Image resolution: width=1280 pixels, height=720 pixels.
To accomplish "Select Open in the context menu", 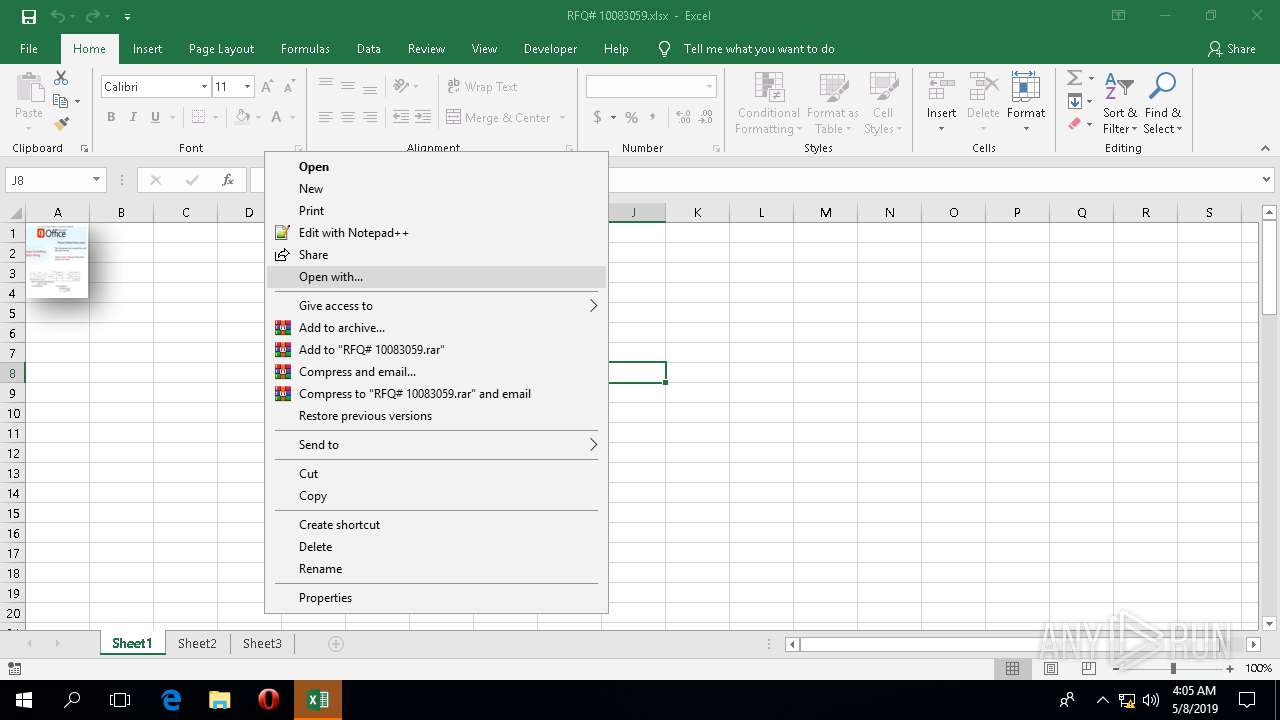I will coord(436,167).
